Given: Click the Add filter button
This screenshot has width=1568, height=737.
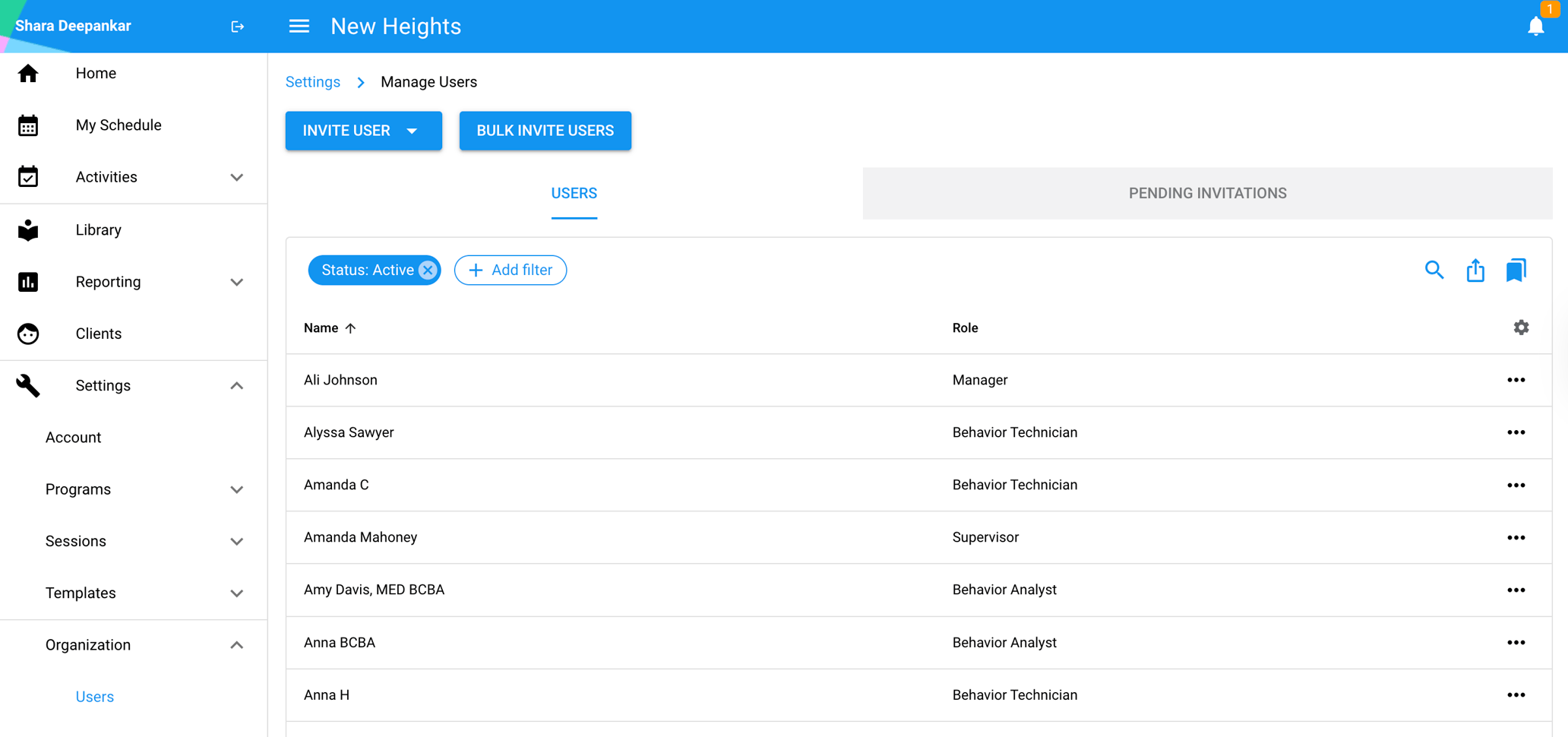Looking at the screenshot, I should (511, 270).
